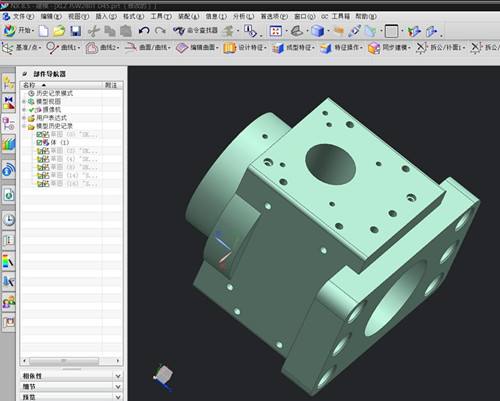The image size is (500, 401).
Task: Select the shaded blue cube rendering icon
Action: coord(317,31)
